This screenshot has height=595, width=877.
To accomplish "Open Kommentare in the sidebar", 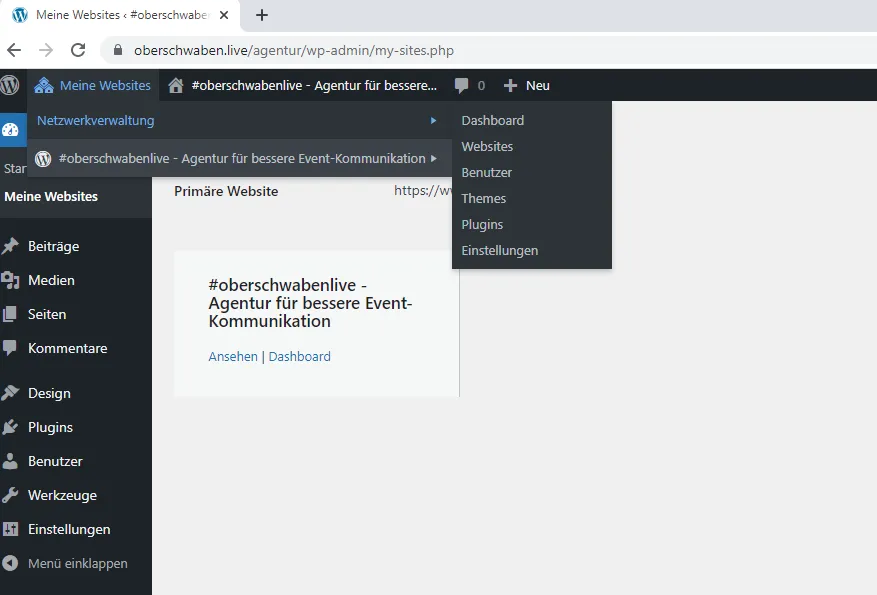I will (x=68, y=348).
